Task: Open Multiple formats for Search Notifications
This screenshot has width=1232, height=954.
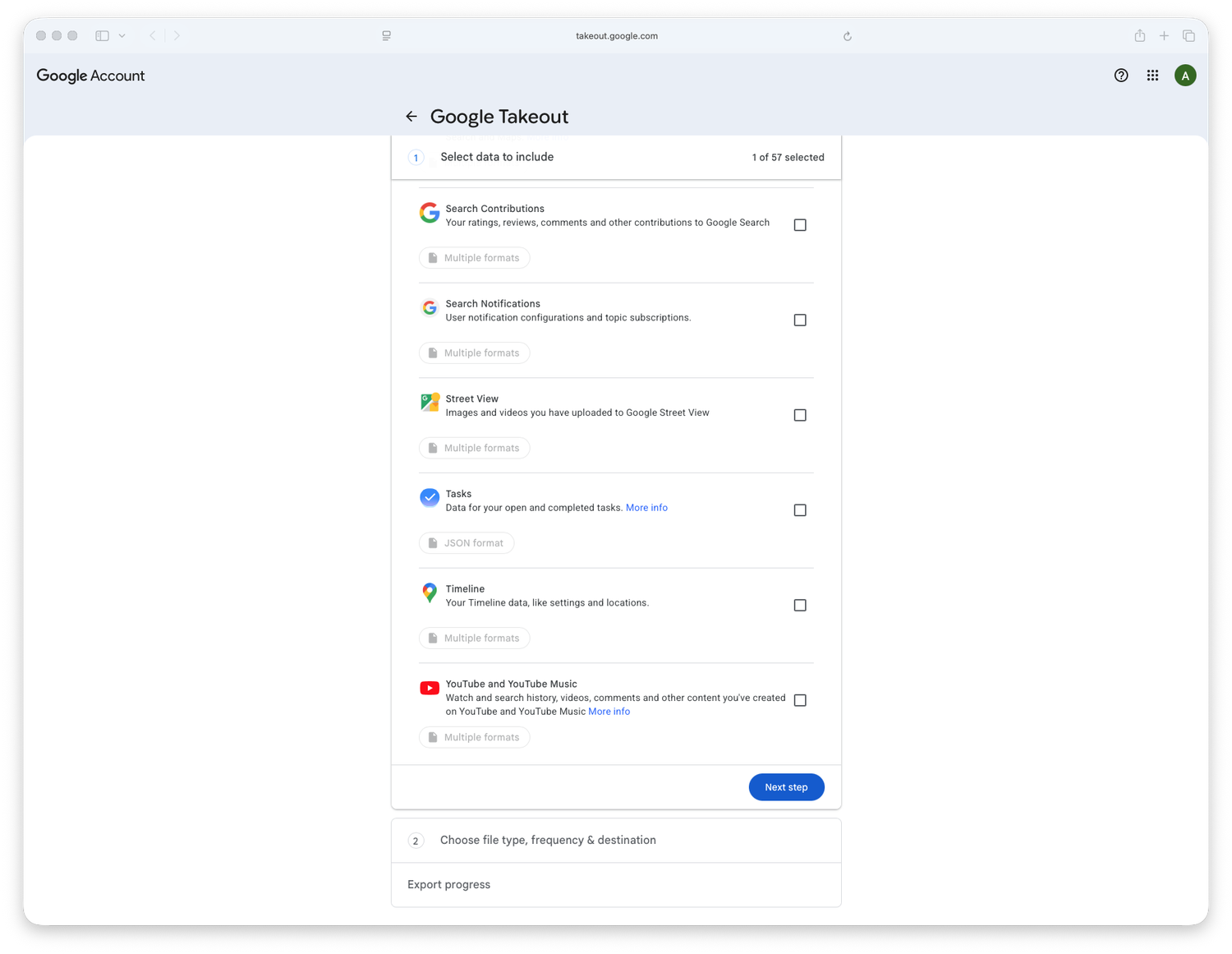Action: pos(475,353)
